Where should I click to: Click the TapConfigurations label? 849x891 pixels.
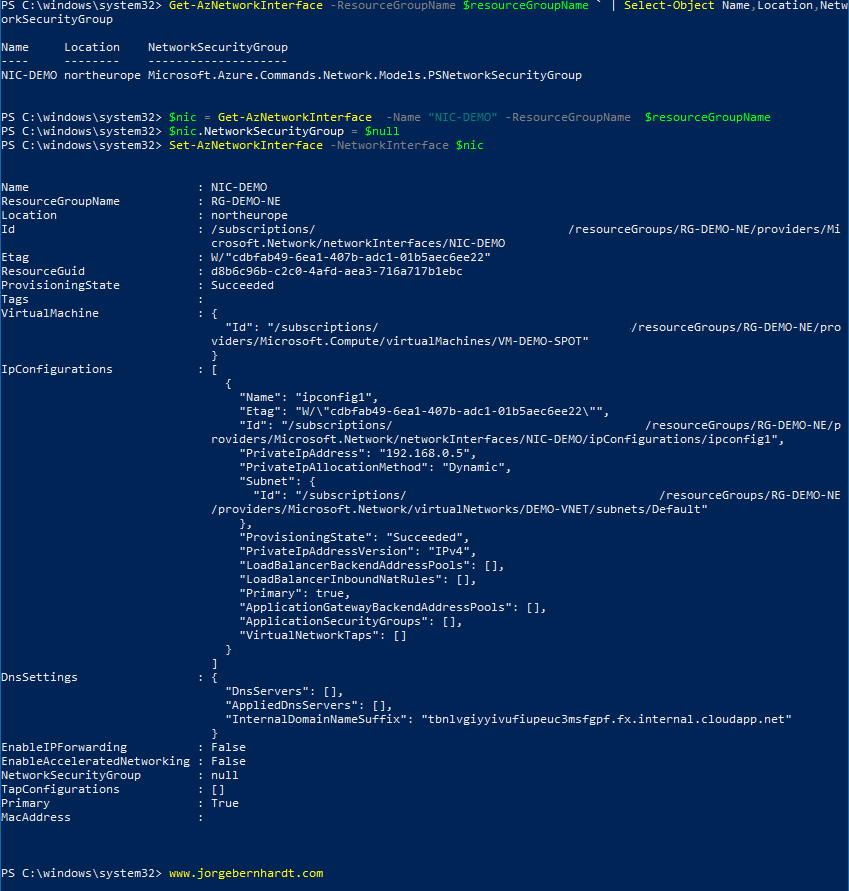coord(60,789)
